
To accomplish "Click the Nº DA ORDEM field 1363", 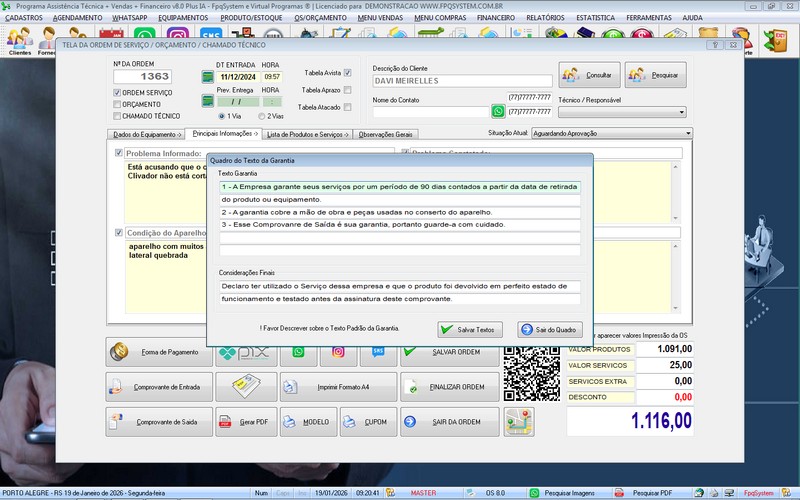I will pos(142,77).
